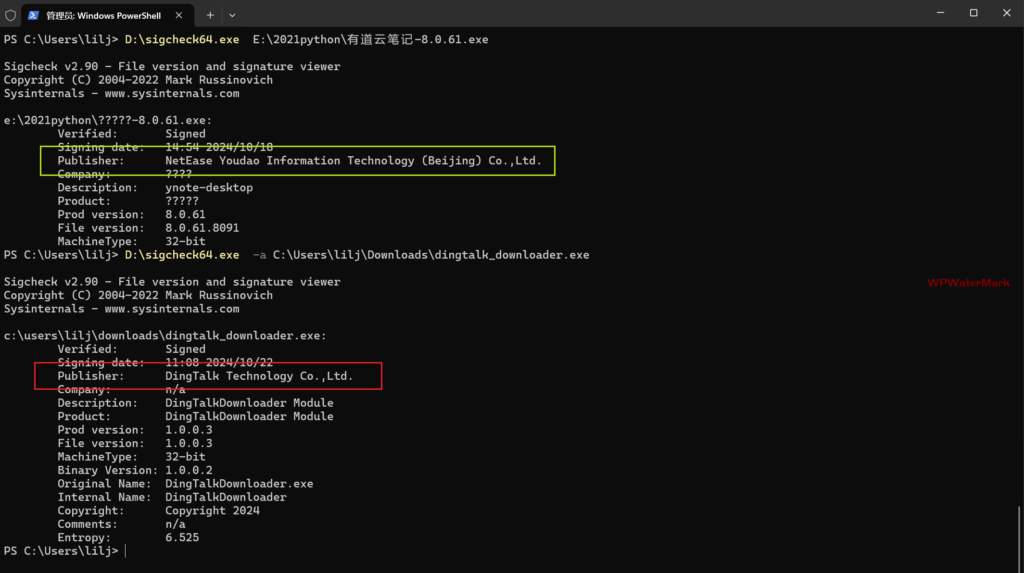Viewport: 1024px width, 573px height.
Task: Click path c:\users\lilj\downloads\dingtalk_downloader.exe: line
Action: (165, 336)
